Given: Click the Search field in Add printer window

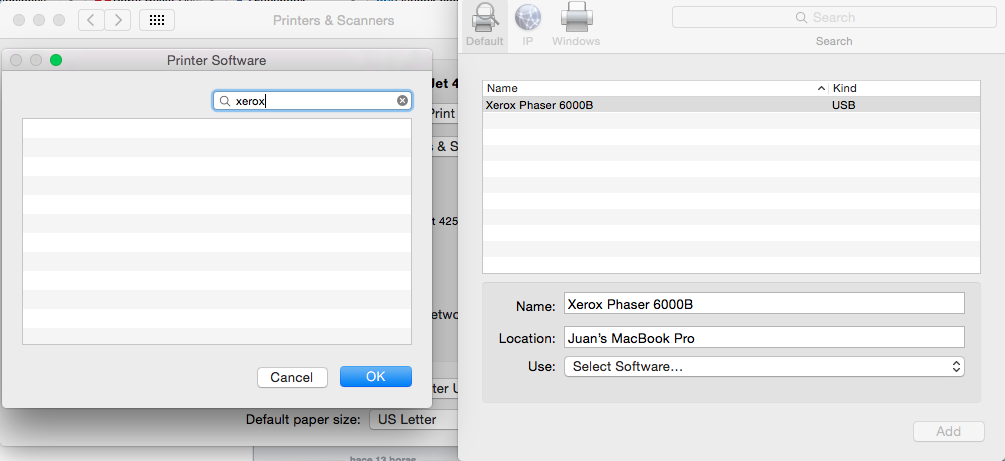Looking at the screenshot, I should coord(833,18).
